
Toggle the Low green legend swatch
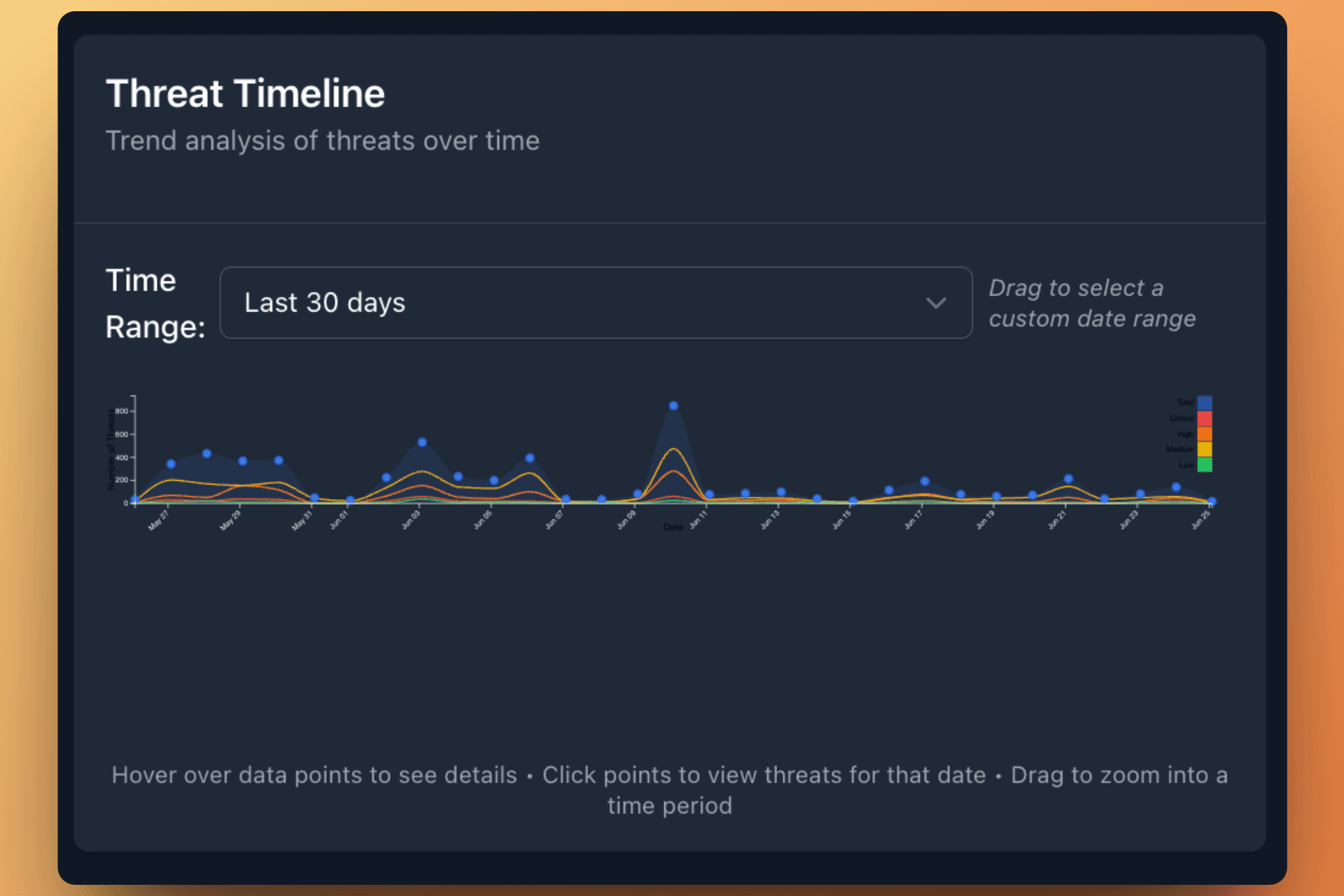point(1204,464)
